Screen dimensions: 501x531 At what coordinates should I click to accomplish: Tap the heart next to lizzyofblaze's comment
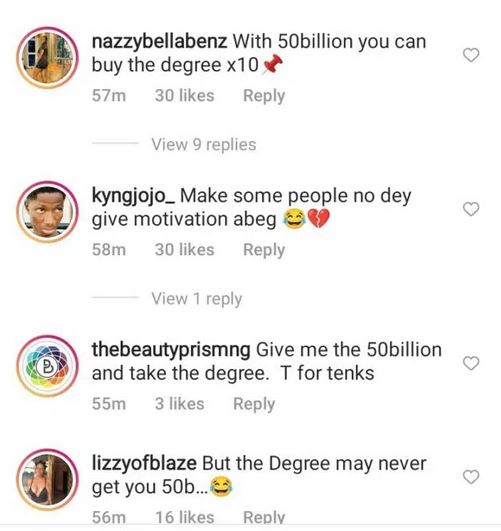click(x=471, y=477)
